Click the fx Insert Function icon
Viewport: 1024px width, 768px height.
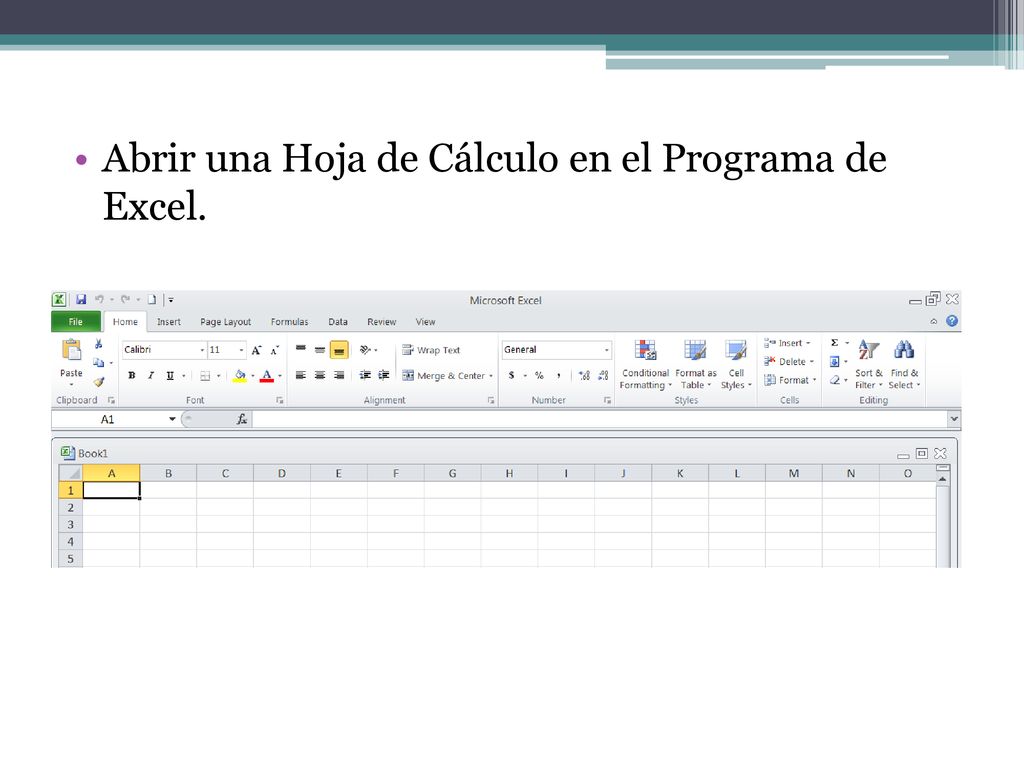point(242,419)
